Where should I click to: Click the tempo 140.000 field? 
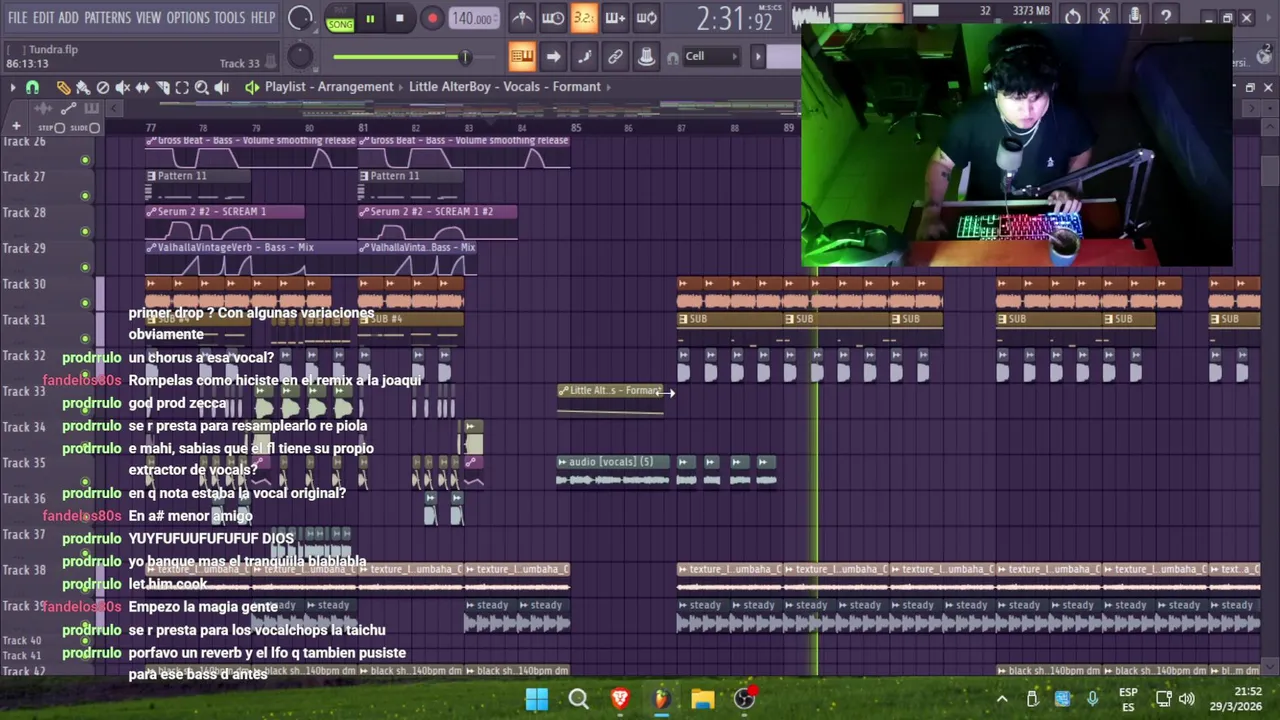[473, 18]
